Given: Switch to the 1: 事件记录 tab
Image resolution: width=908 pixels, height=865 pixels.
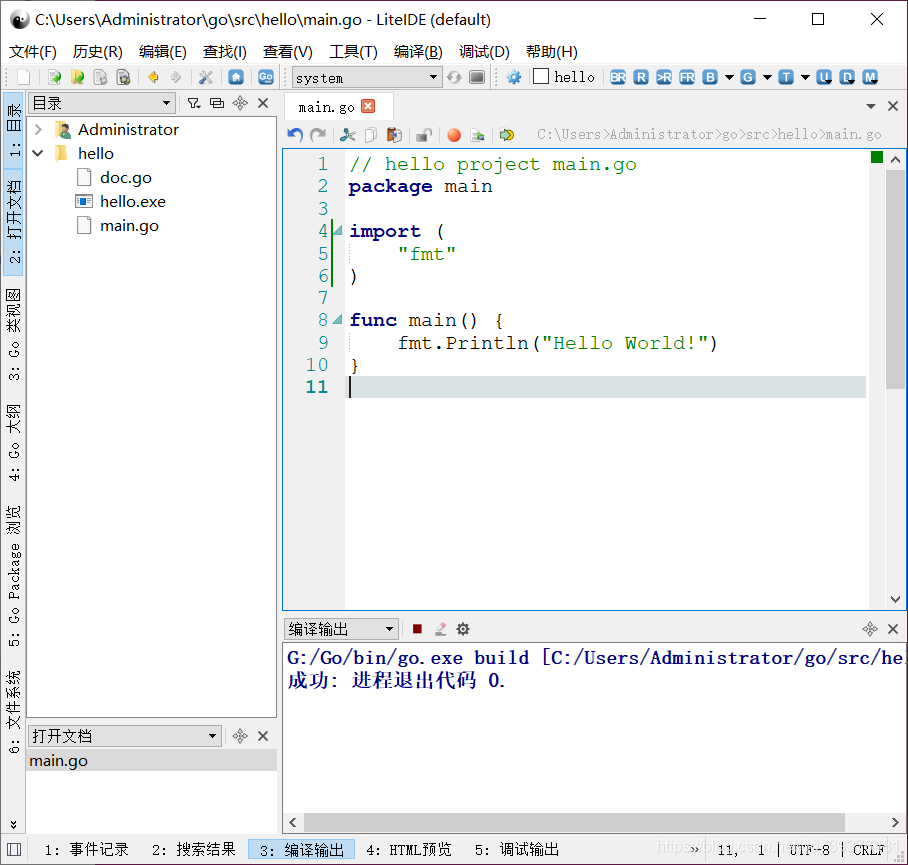Looking at the screenshot, I should coord(86,849).
